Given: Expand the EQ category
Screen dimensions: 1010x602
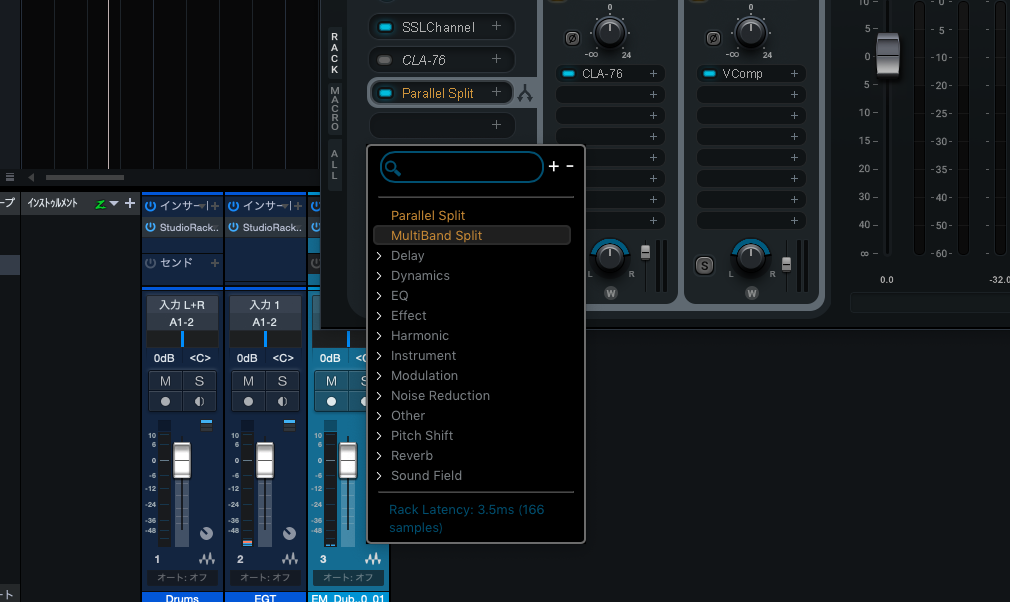Looking at the screenshot, I should pyautogui.click(x=379, y=296).
